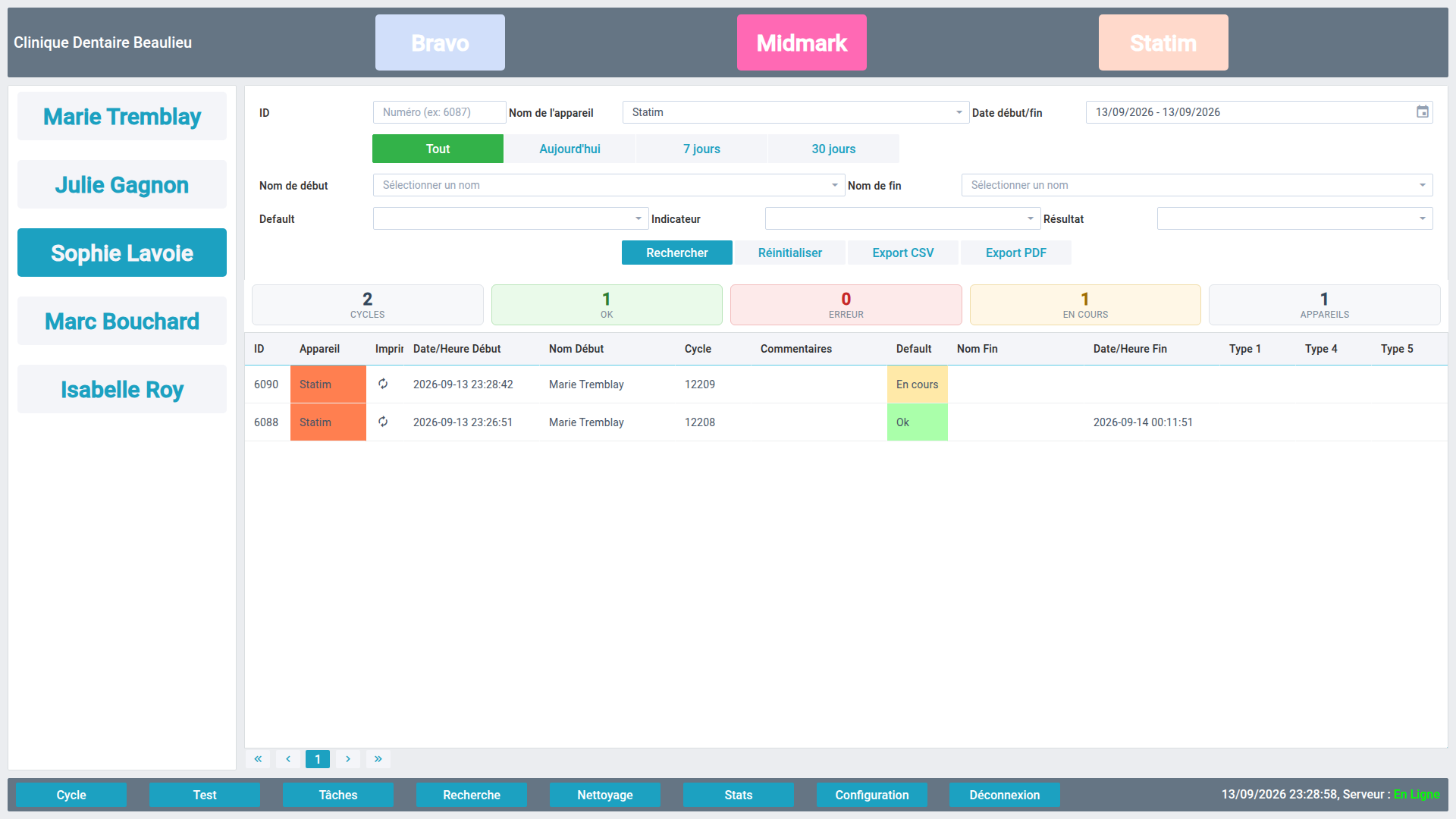Viewport: 1456px width, 819px height.
Task: Jump to last page with double-right arrow
Action: [378, 759]
